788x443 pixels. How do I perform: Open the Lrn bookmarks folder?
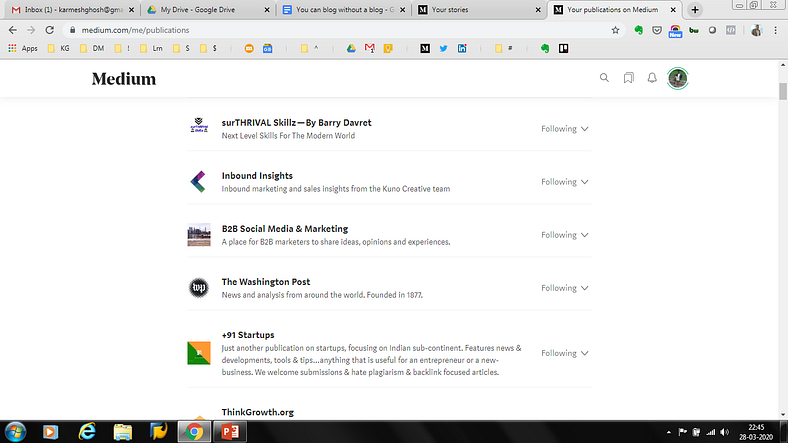[152, 48]
